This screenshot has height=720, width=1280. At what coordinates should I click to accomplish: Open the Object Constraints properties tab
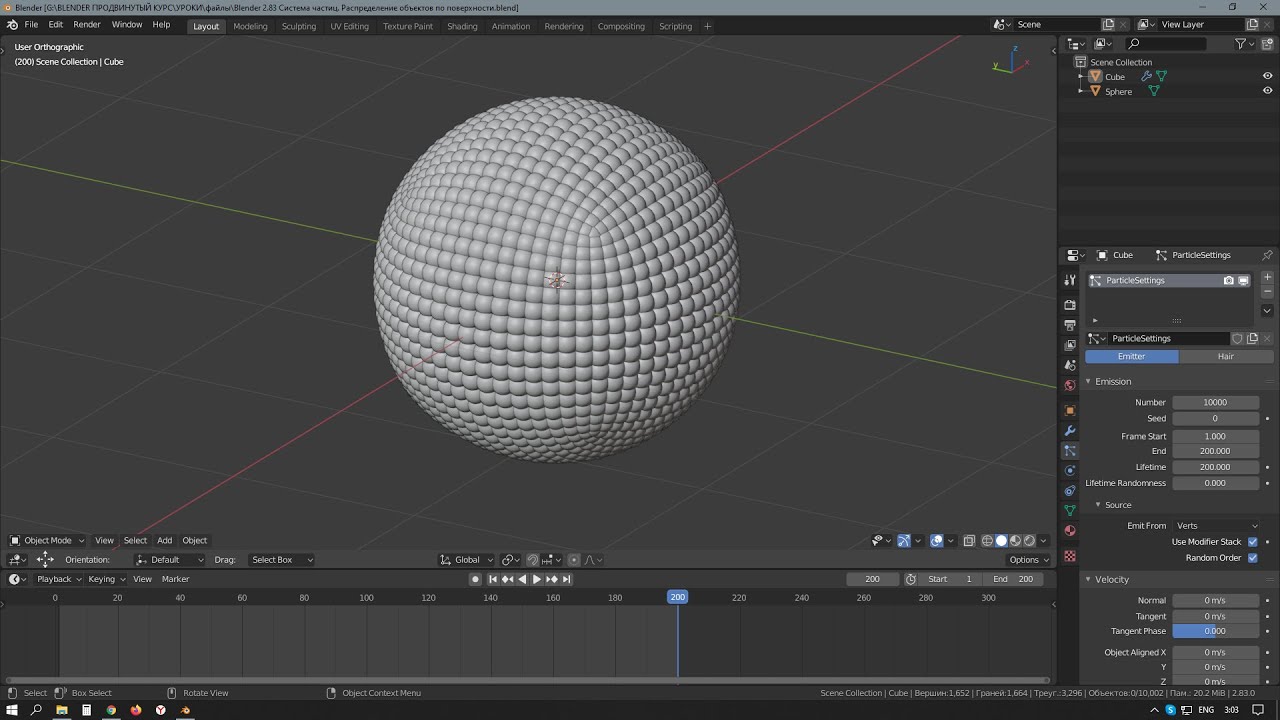tap(1070, 490)
